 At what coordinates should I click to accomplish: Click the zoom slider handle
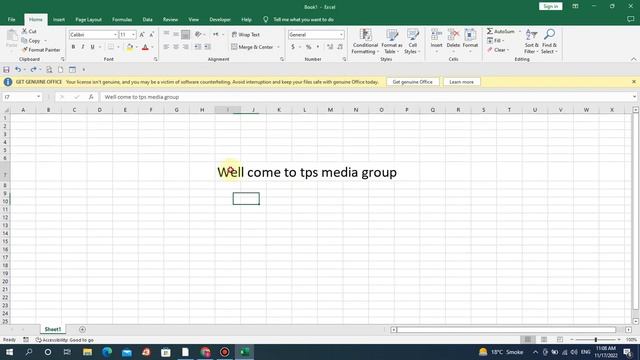596,340
